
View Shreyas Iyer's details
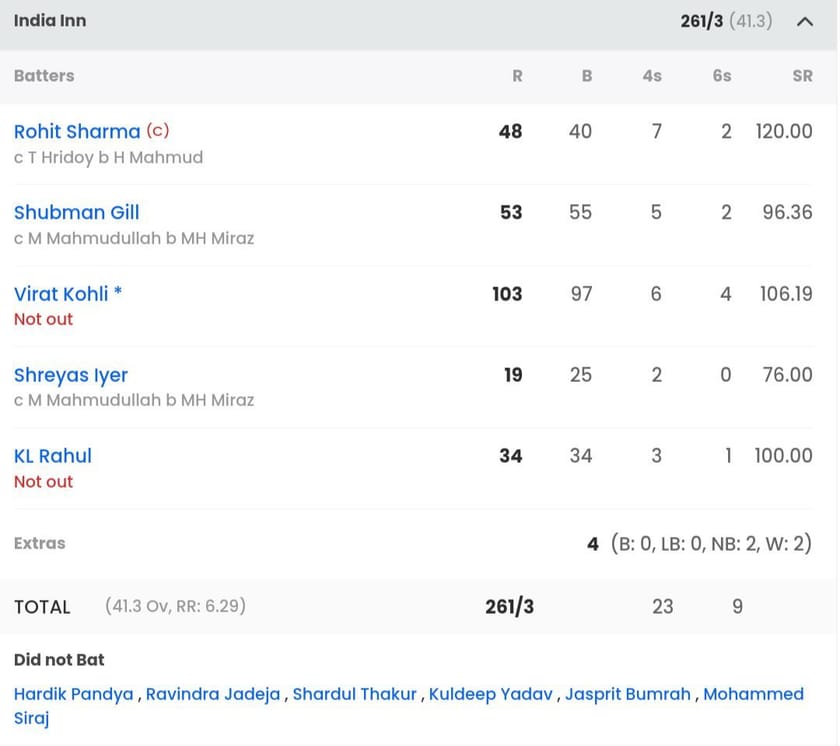point(70,375)
